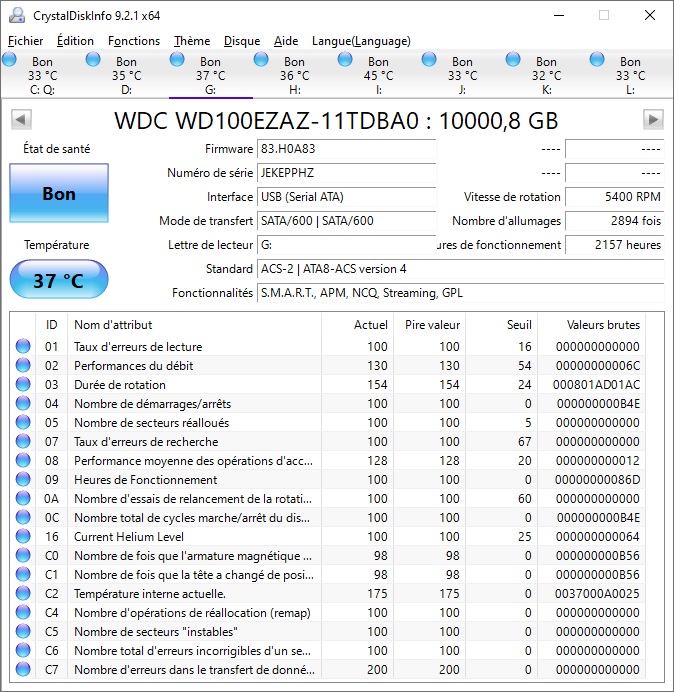674x692 pixels.
Task: Open the Langue(Language) menu
Action: (361, 41)
